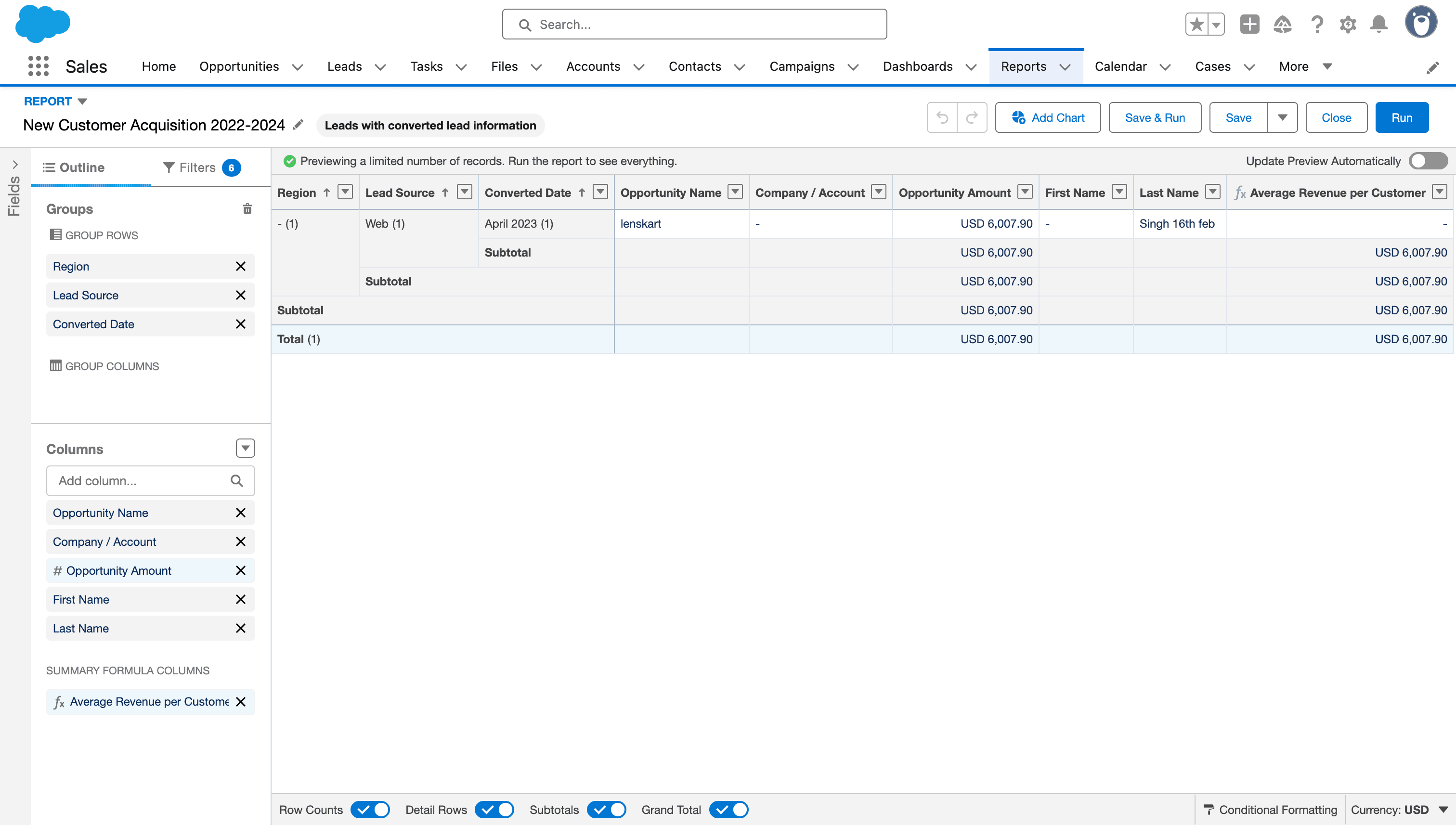
Task: Expand the Save button dropdown arrow
Action: click(1283, 118)
